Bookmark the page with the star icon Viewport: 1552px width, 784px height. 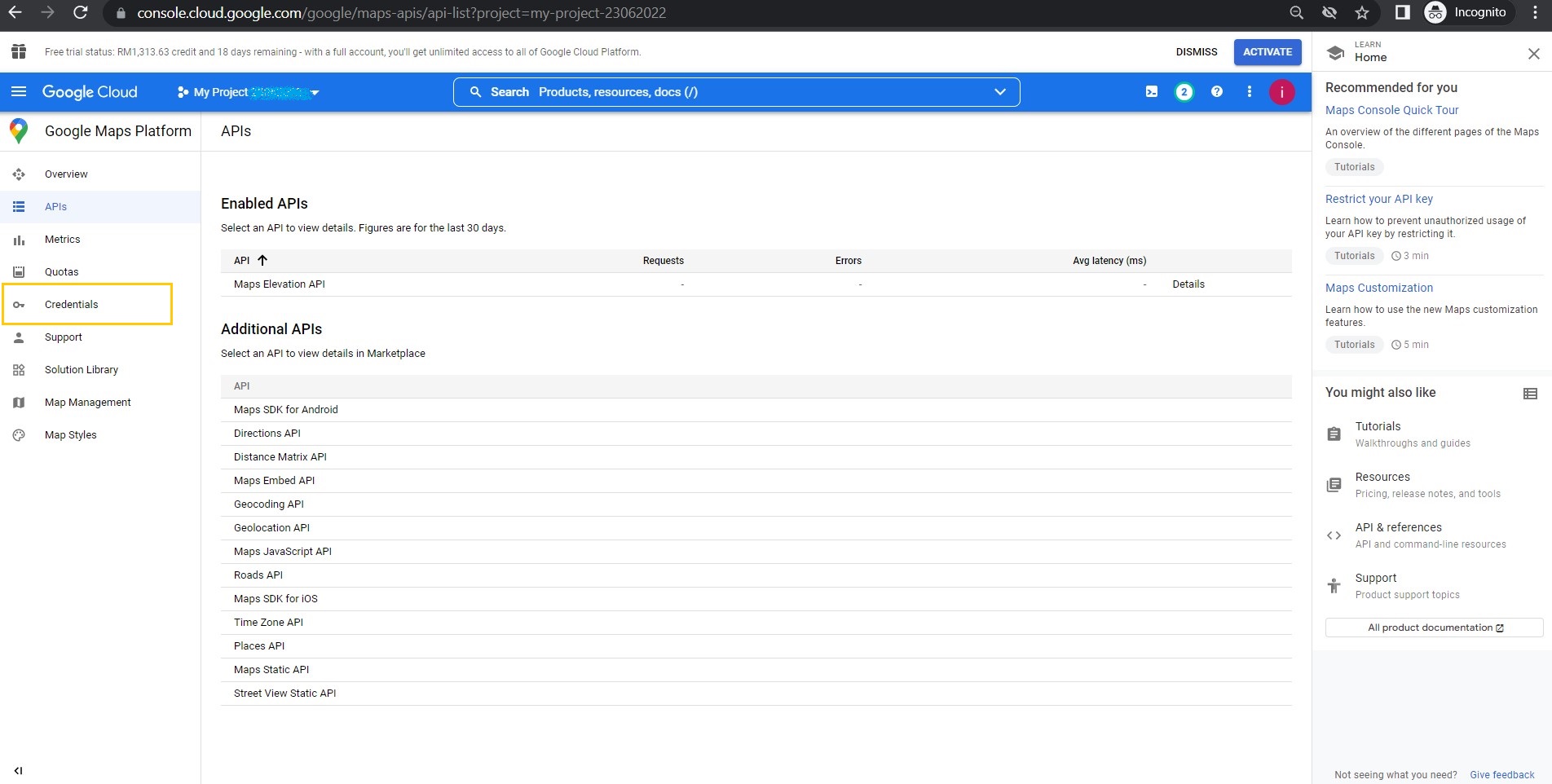pos(1362,12)
